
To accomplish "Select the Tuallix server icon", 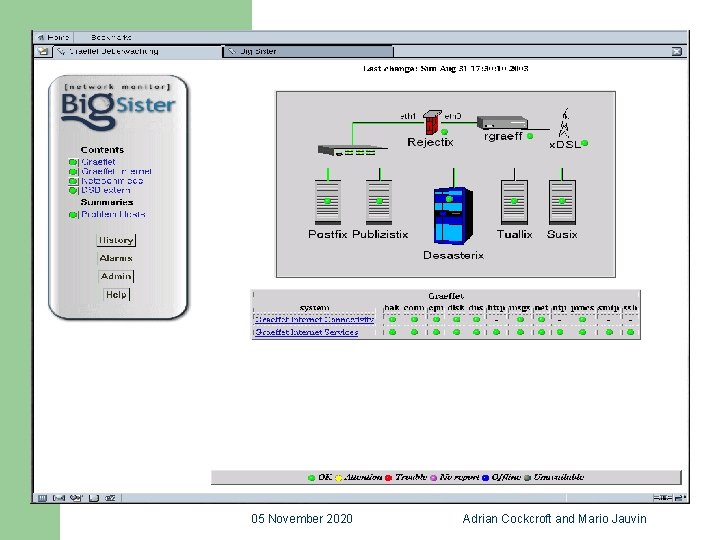I will click(514, 202).
